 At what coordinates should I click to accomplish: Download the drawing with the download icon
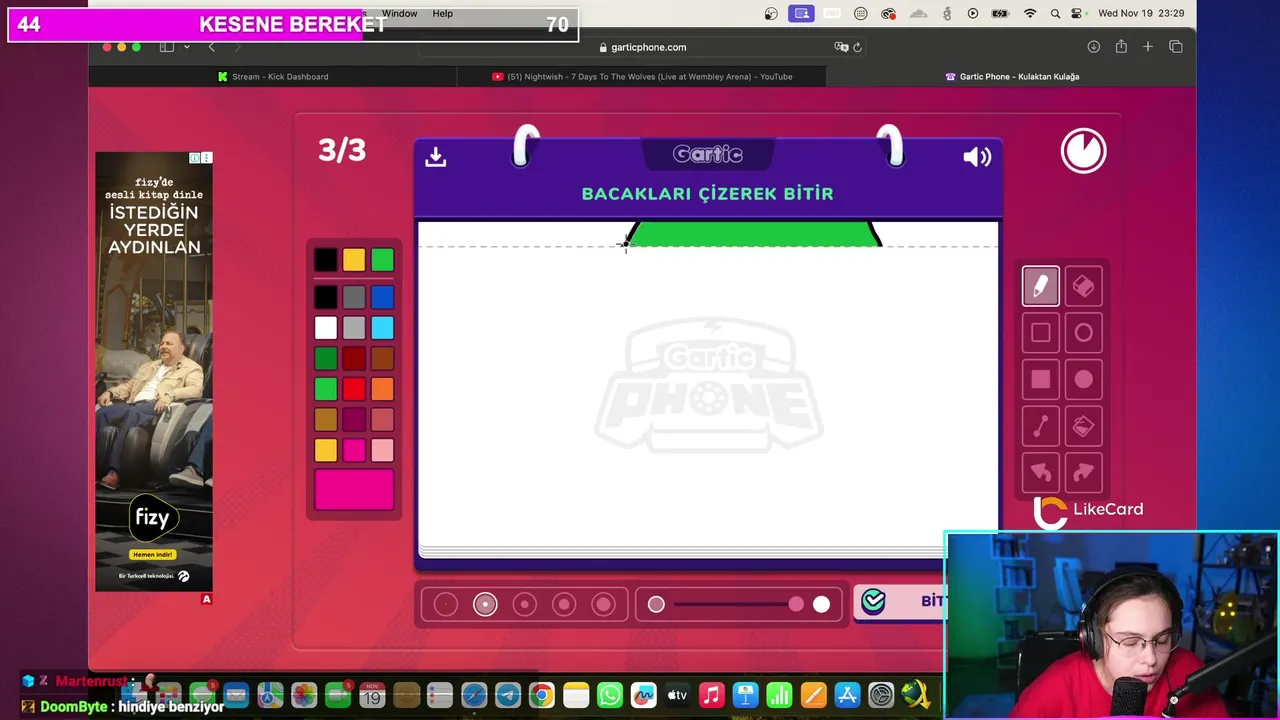pos(435,157)
